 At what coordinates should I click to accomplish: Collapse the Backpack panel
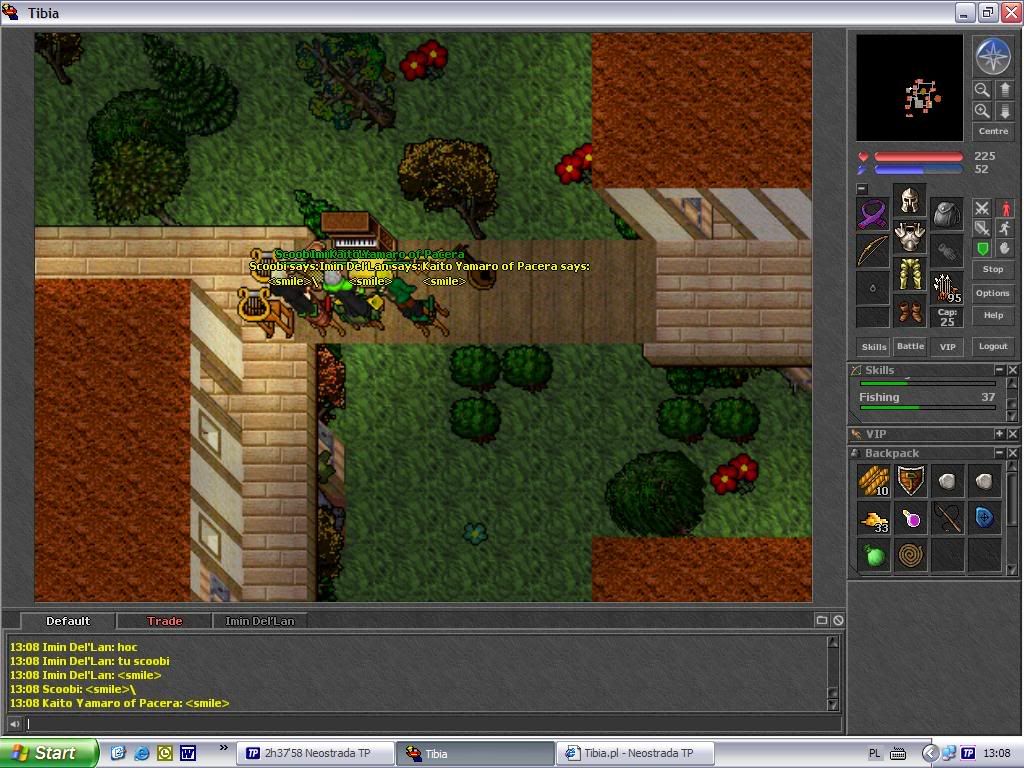[x=999, y=453]
